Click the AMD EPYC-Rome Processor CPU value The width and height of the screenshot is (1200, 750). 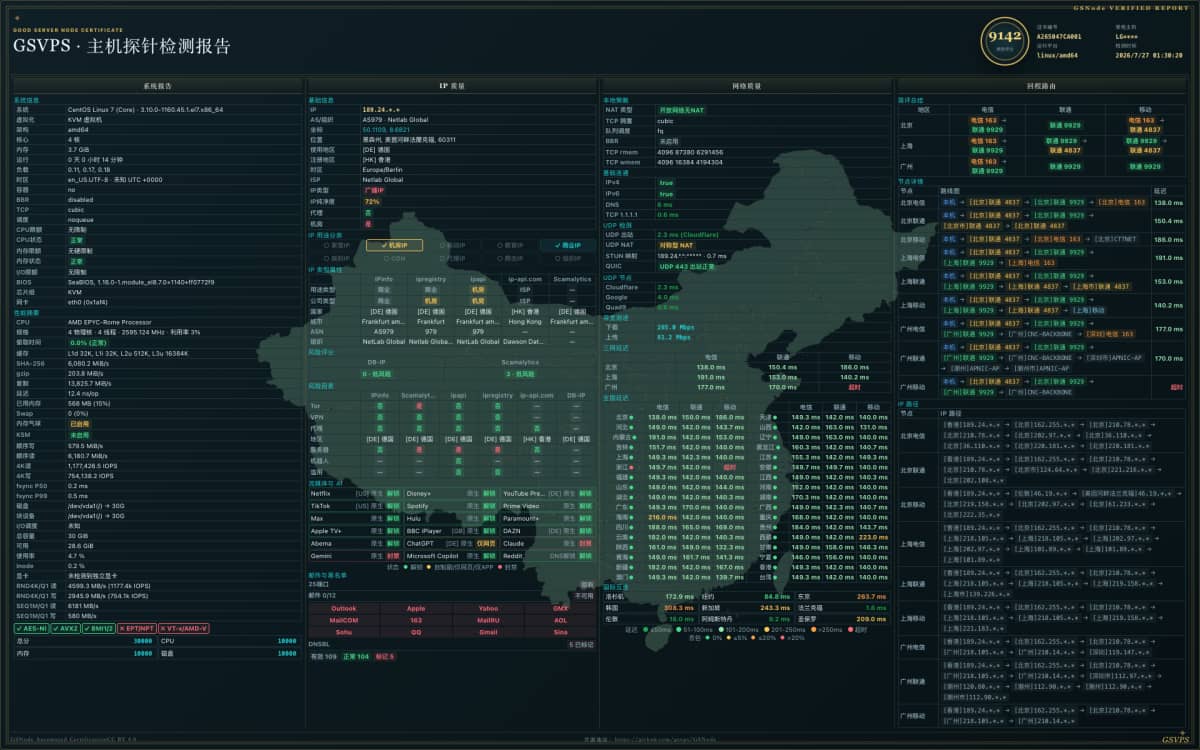110,322
